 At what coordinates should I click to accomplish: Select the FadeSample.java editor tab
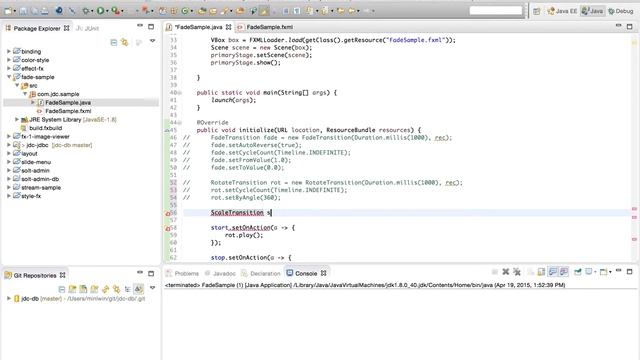coord(198,27)
